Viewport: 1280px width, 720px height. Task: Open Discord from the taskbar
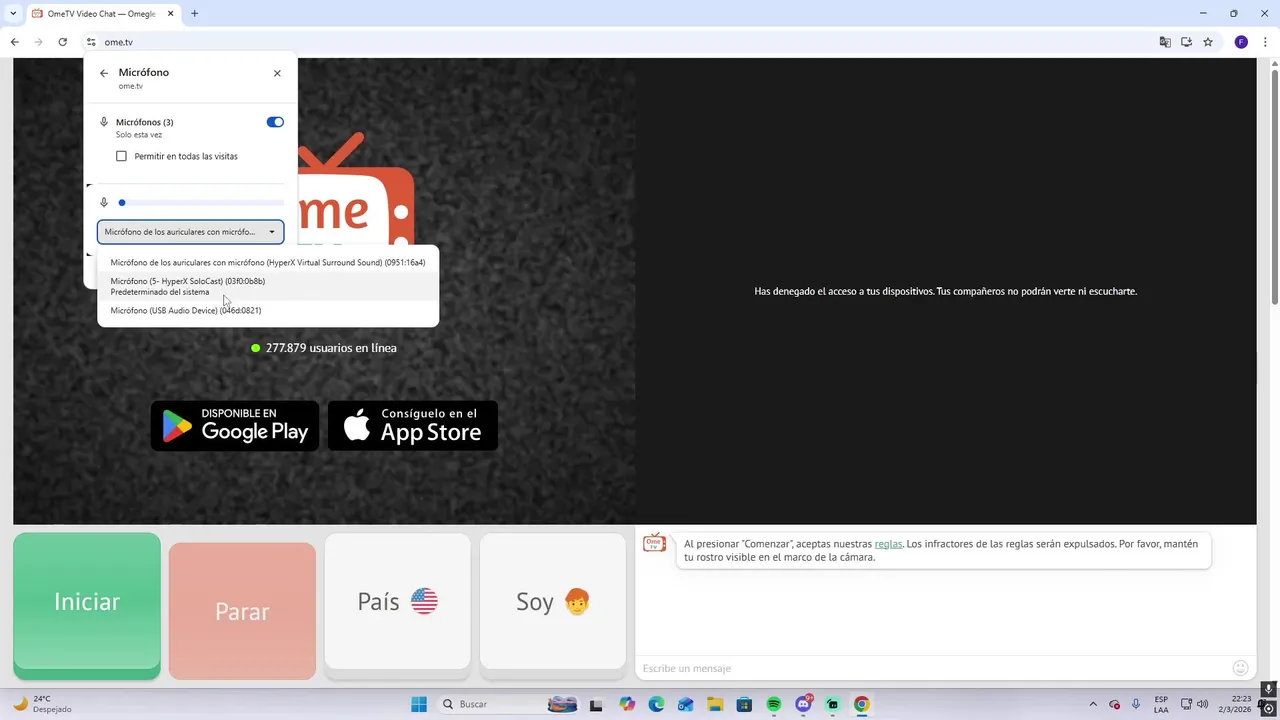[x=803, y=704]
